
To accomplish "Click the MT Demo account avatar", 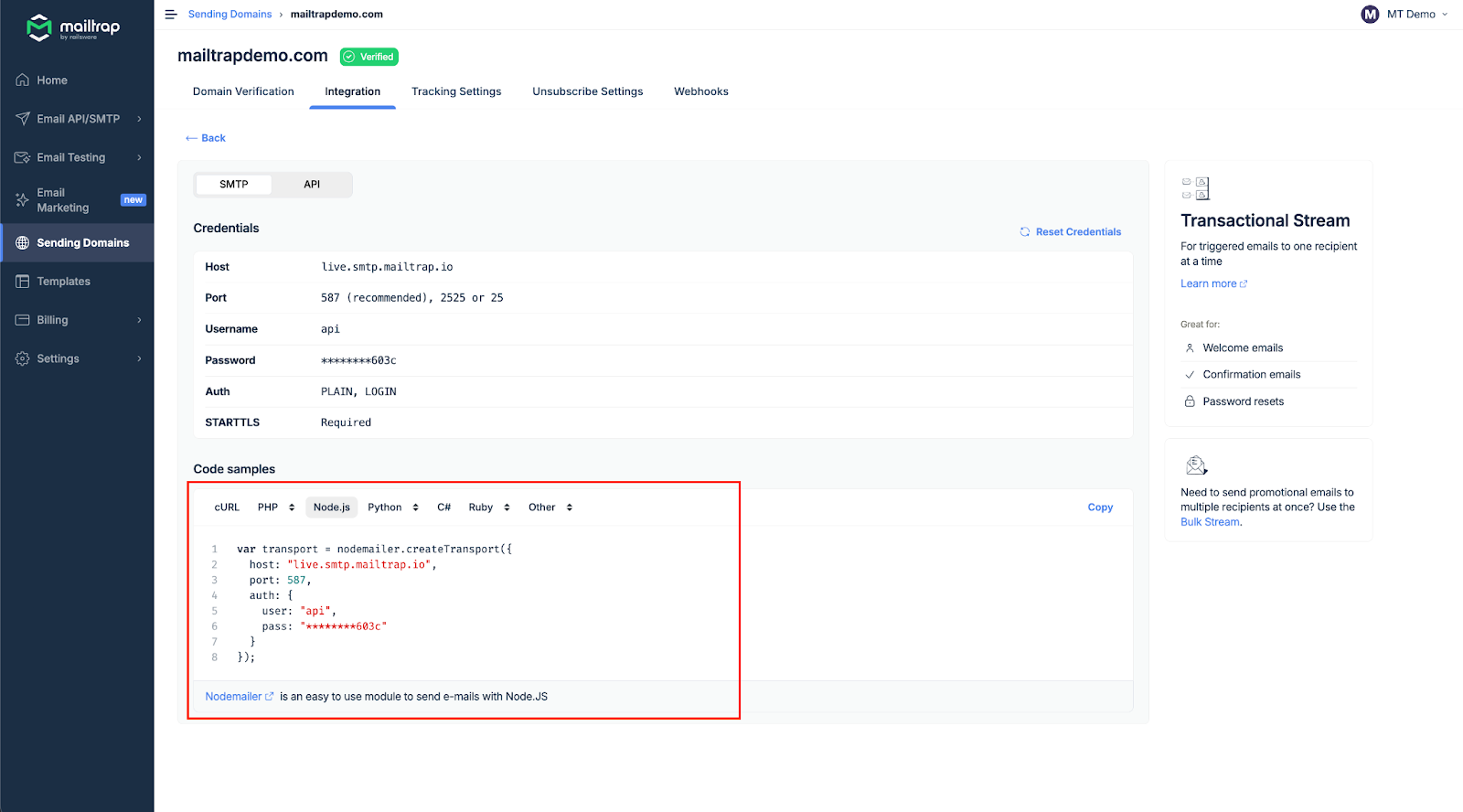I will (1369, 15).
